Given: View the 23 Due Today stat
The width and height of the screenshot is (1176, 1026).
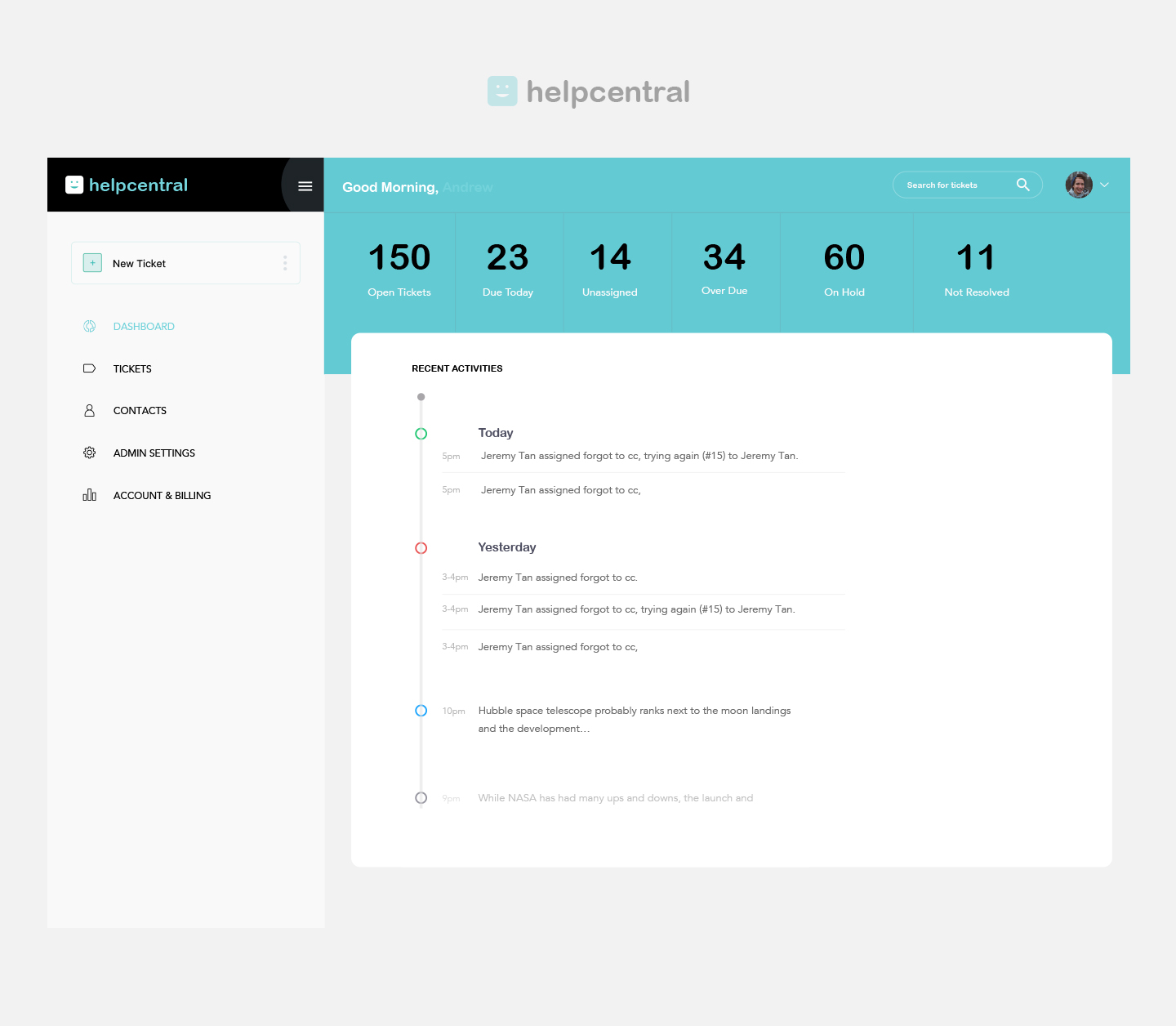Looking at the screenshot, I should pyautogui.click(x=508, y=270).
